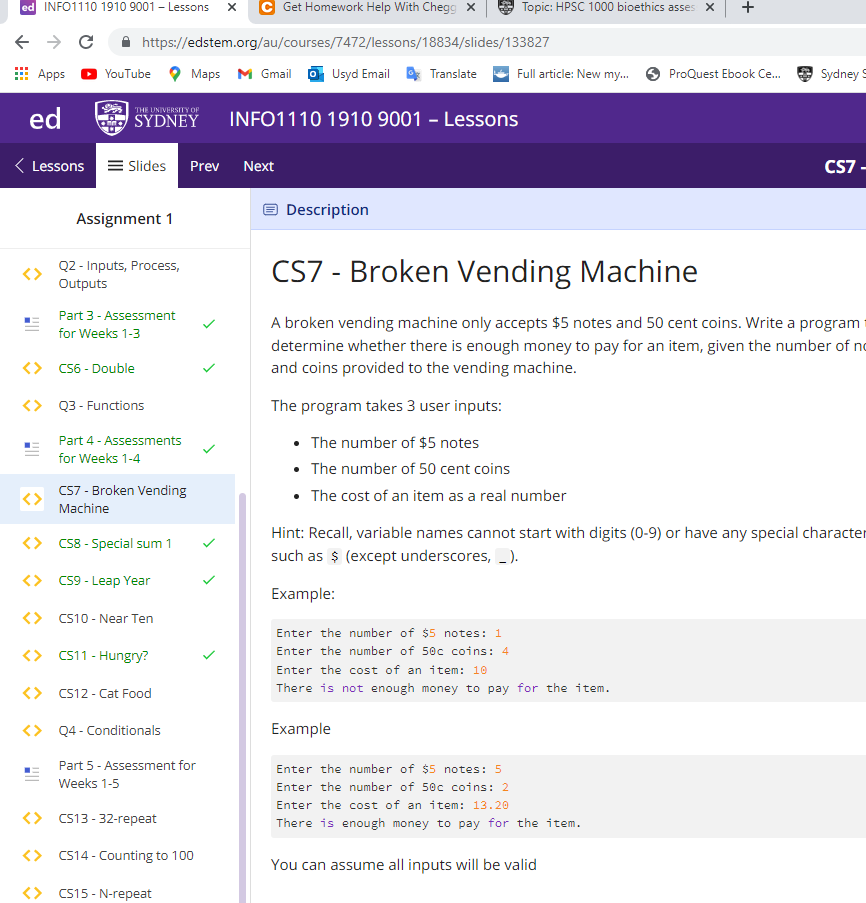Select CS7 - Broken Vending Machine slide
866x903 pixels.
[x=117, y=499]
